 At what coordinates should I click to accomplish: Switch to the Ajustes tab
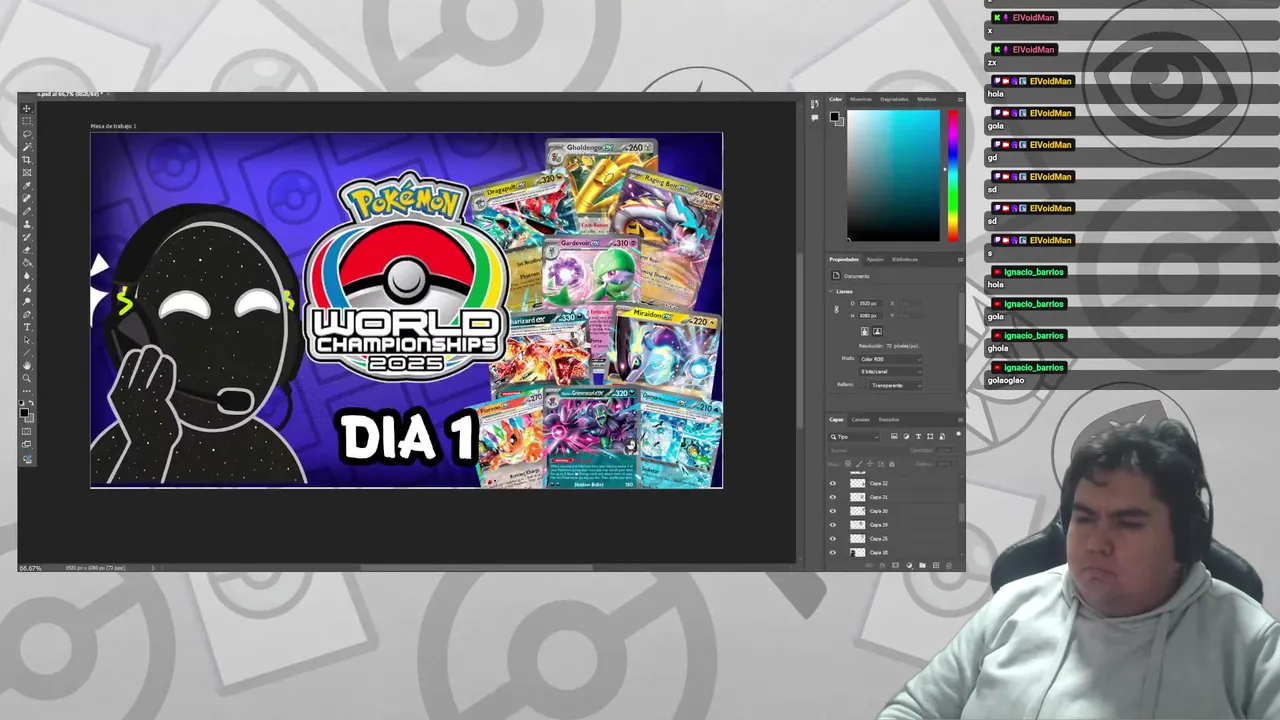[x=875, y=259]
